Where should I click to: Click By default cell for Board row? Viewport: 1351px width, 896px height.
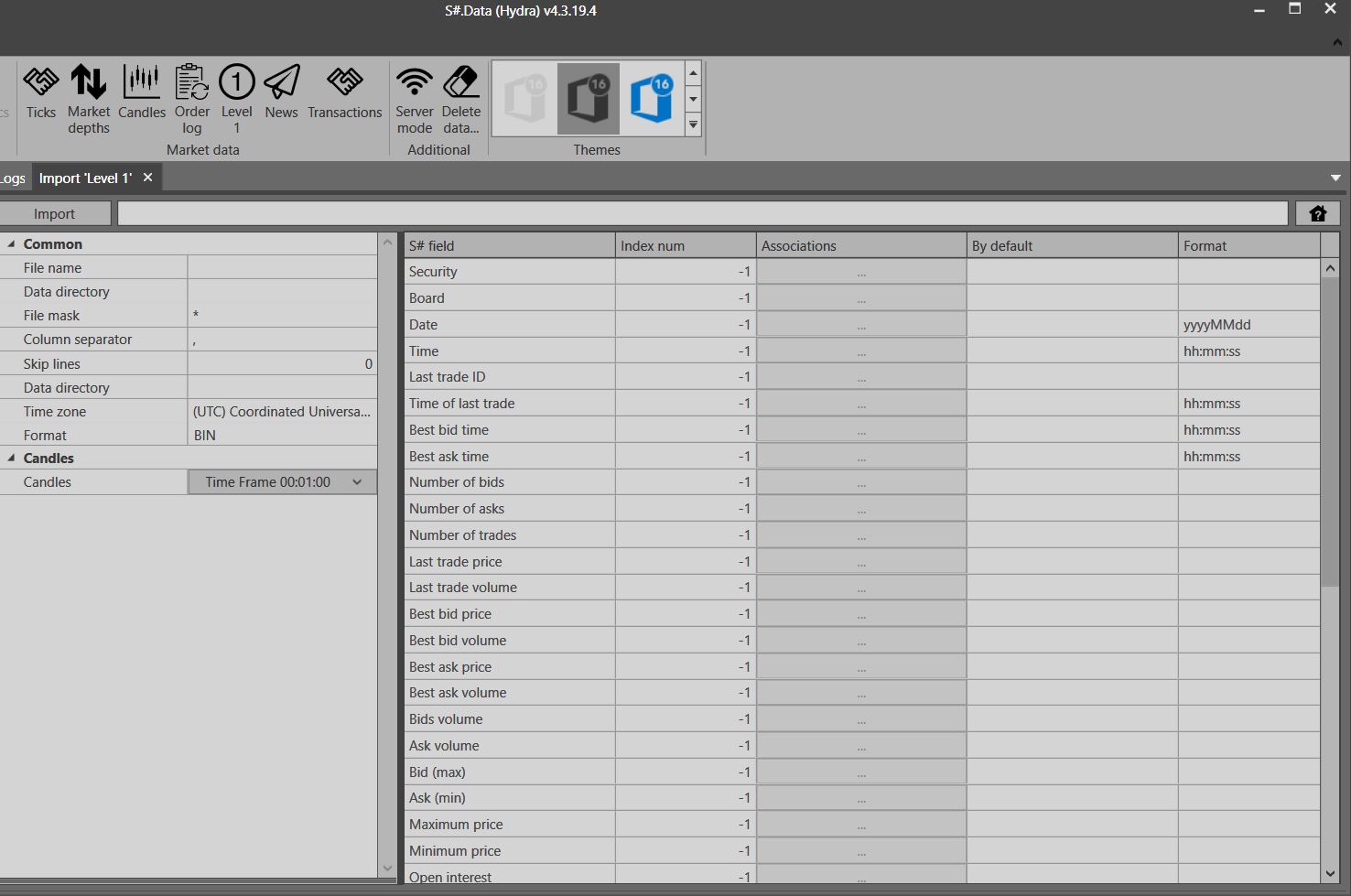(1072, 298)
